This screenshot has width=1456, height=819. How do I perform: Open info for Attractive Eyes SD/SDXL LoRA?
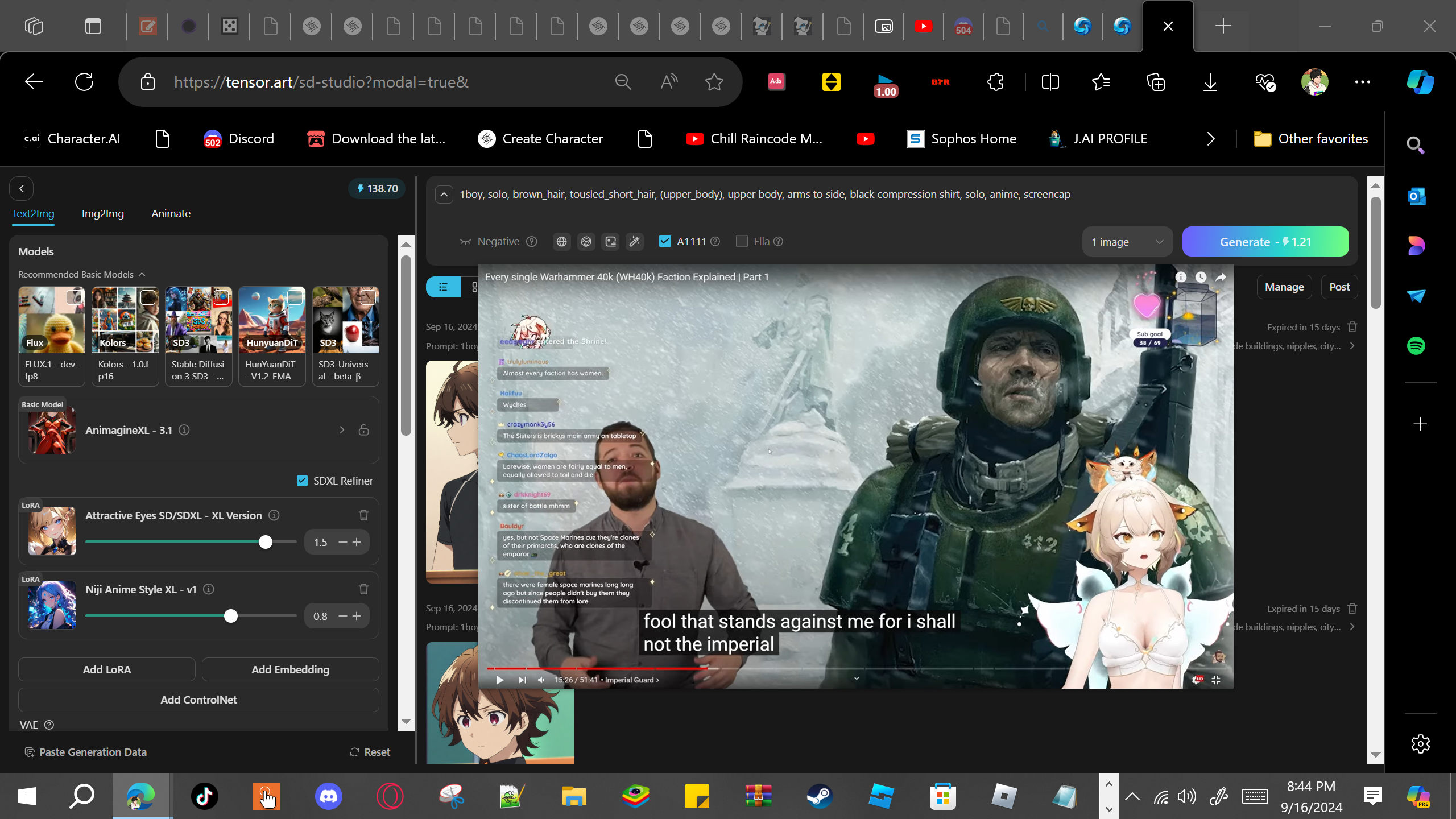pos(274,515)
